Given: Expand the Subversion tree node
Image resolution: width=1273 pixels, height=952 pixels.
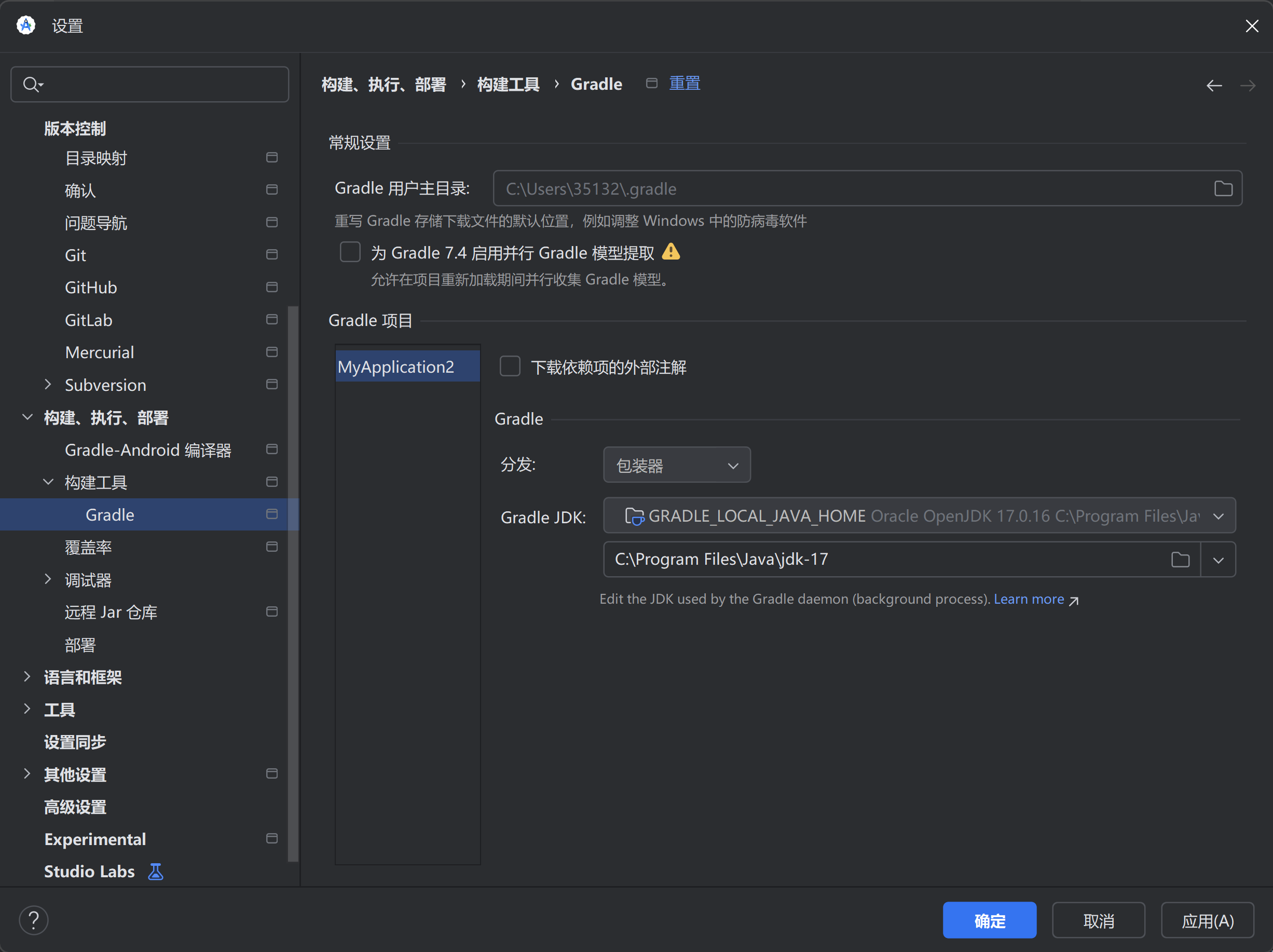Looking at the screenshot, I should tap(48, 385).
